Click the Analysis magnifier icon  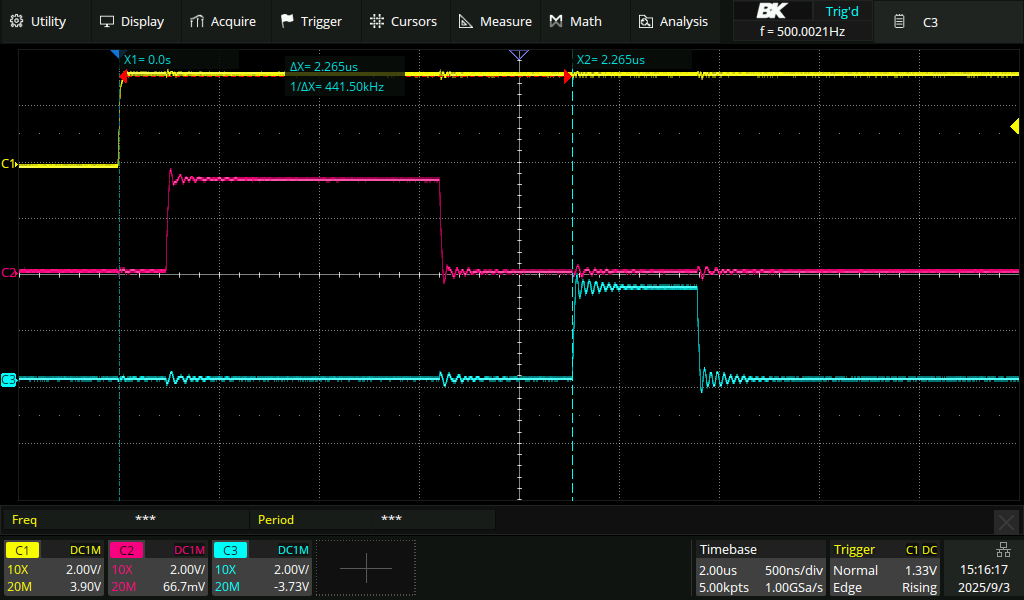pos(645,22)
